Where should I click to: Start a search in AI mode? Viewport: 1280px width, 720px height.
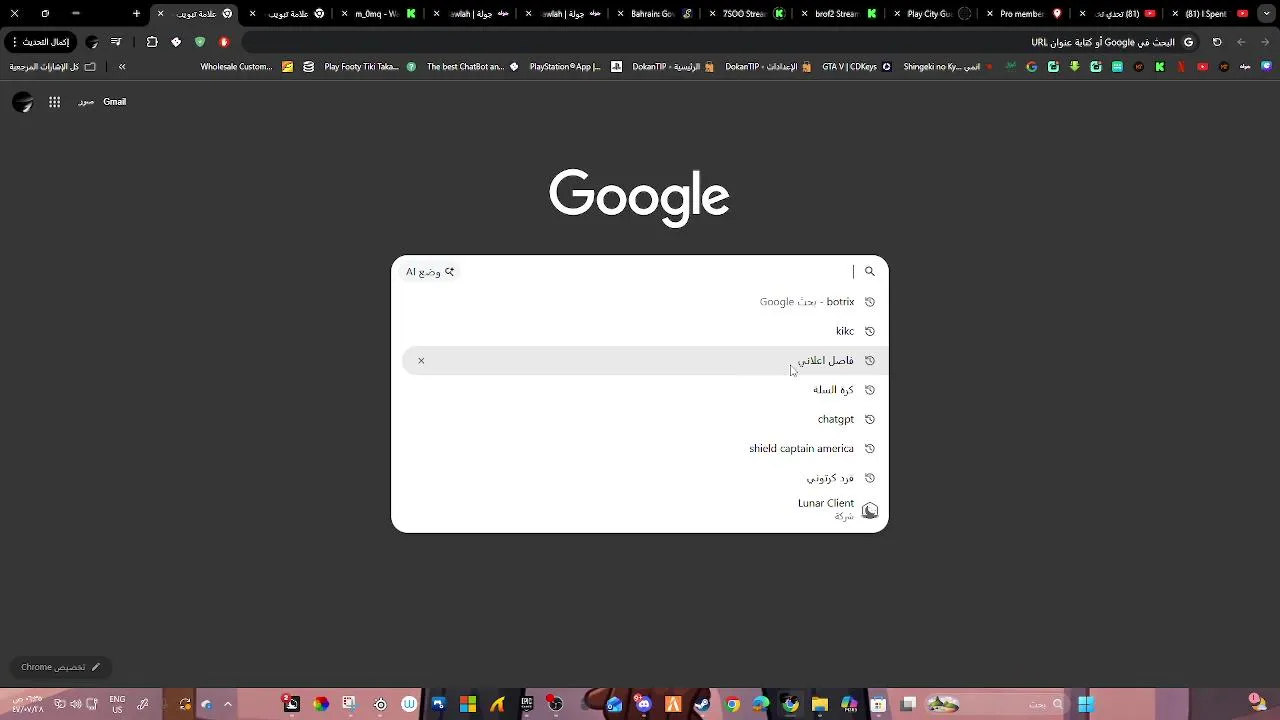pos(430,272)
